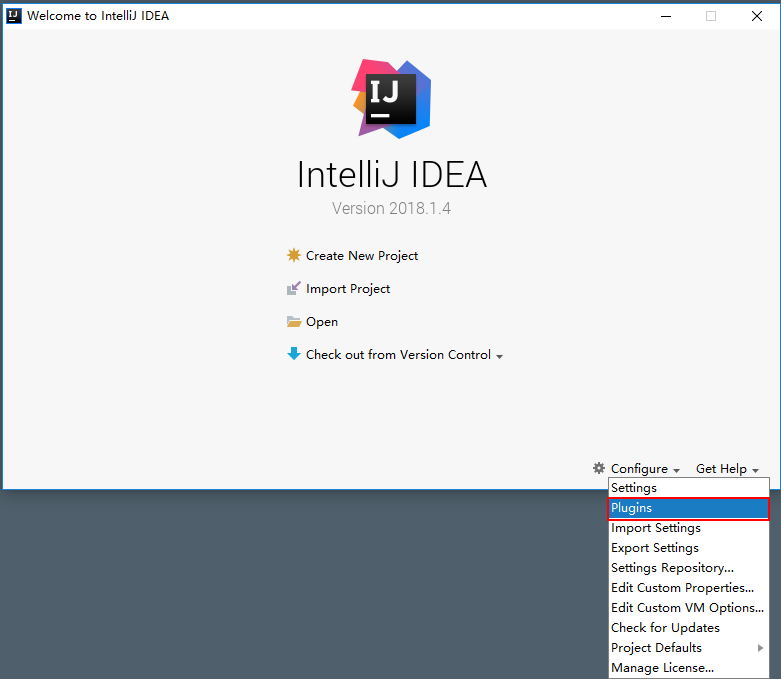Open Settings from Configure menu
Image resolution: width=781 pixels, height=679 pixels.
click(x=689, y=488)
